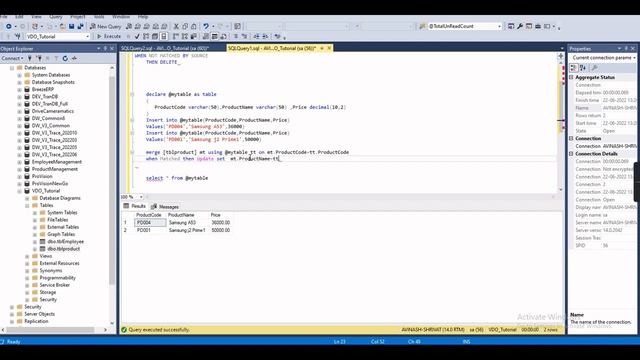The image size is (640, 360).
Task: Collapse the Aggregate Status section
Action: 571,77
